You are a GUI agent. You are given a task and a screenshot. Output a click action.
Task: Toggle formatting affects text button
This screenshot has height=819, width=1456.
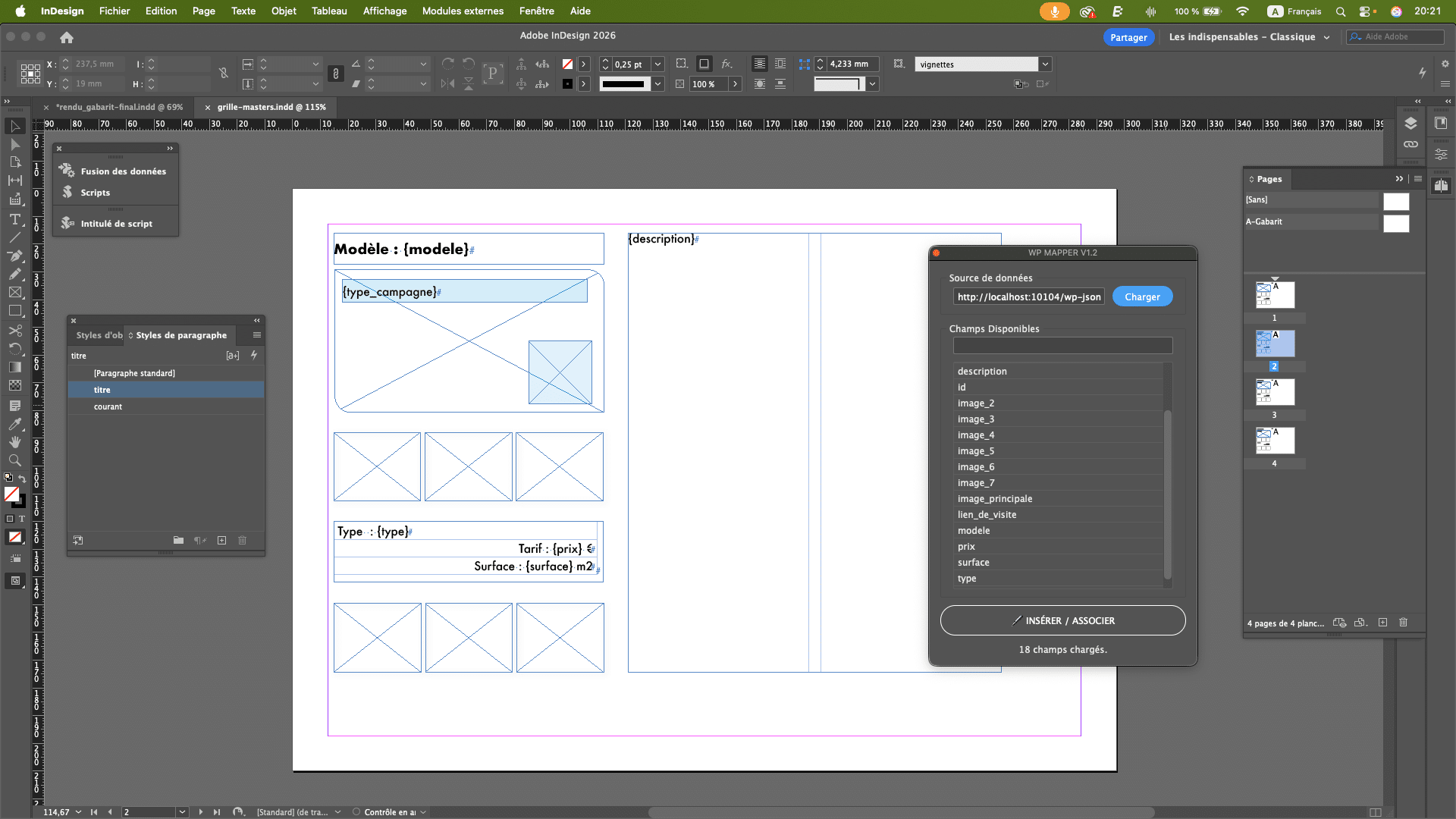click(21, 519)
